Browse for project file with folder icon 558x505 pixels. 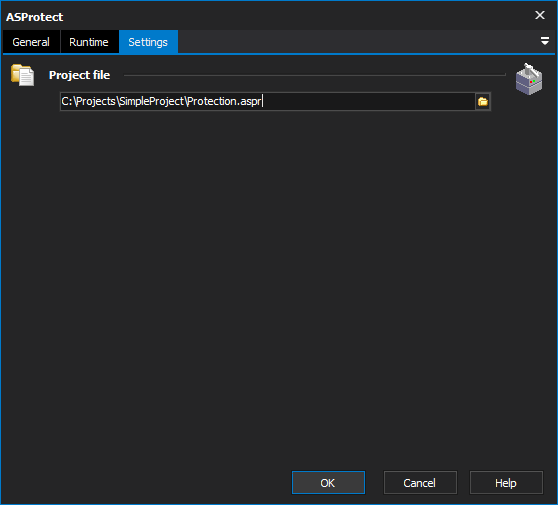tap(483, 102)
